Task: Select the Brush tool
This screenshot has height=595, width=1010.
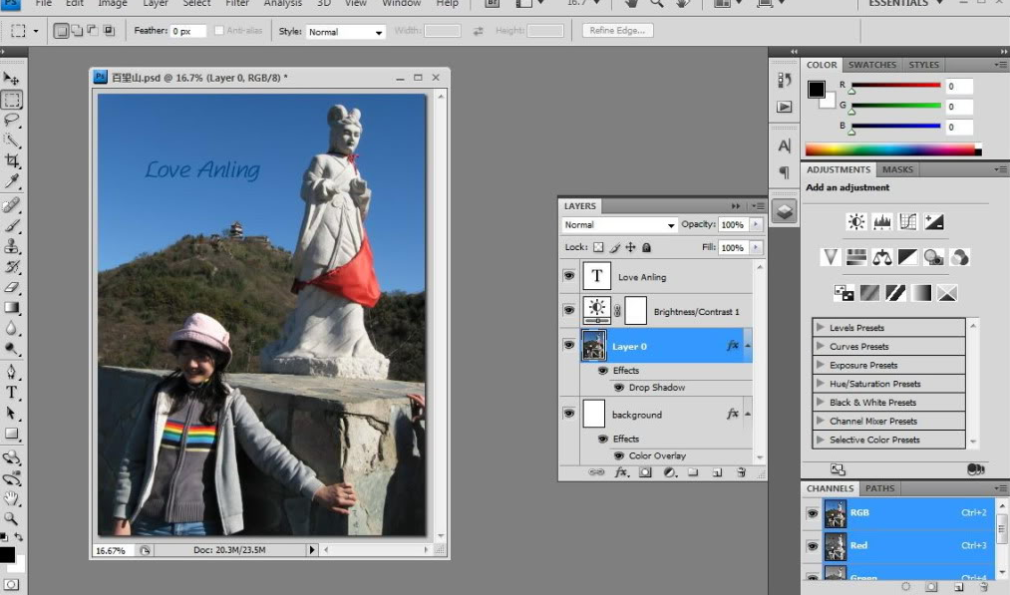Action: point(12,225)
